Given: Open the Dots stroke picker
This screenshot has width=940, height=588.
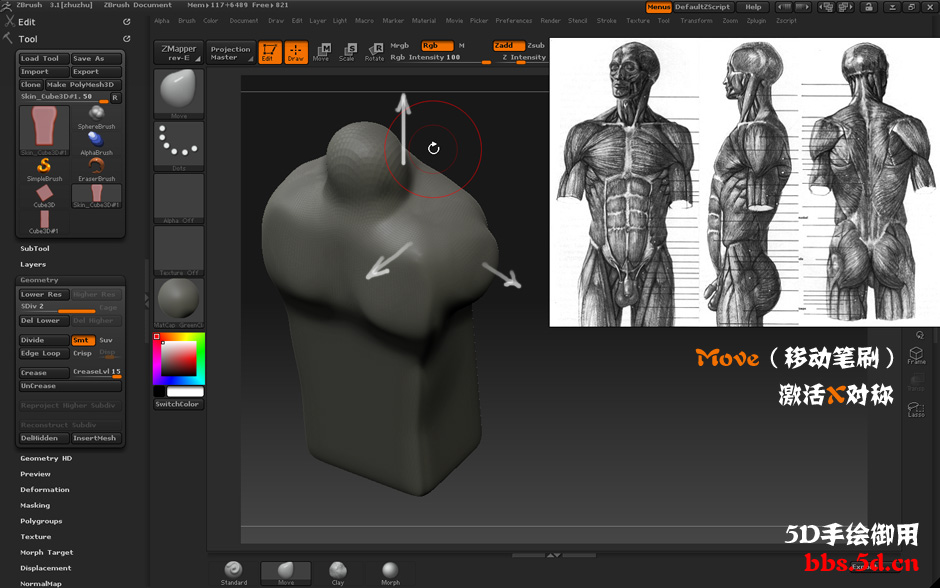Looking at the screenshot, I should (x=179, y=147).
